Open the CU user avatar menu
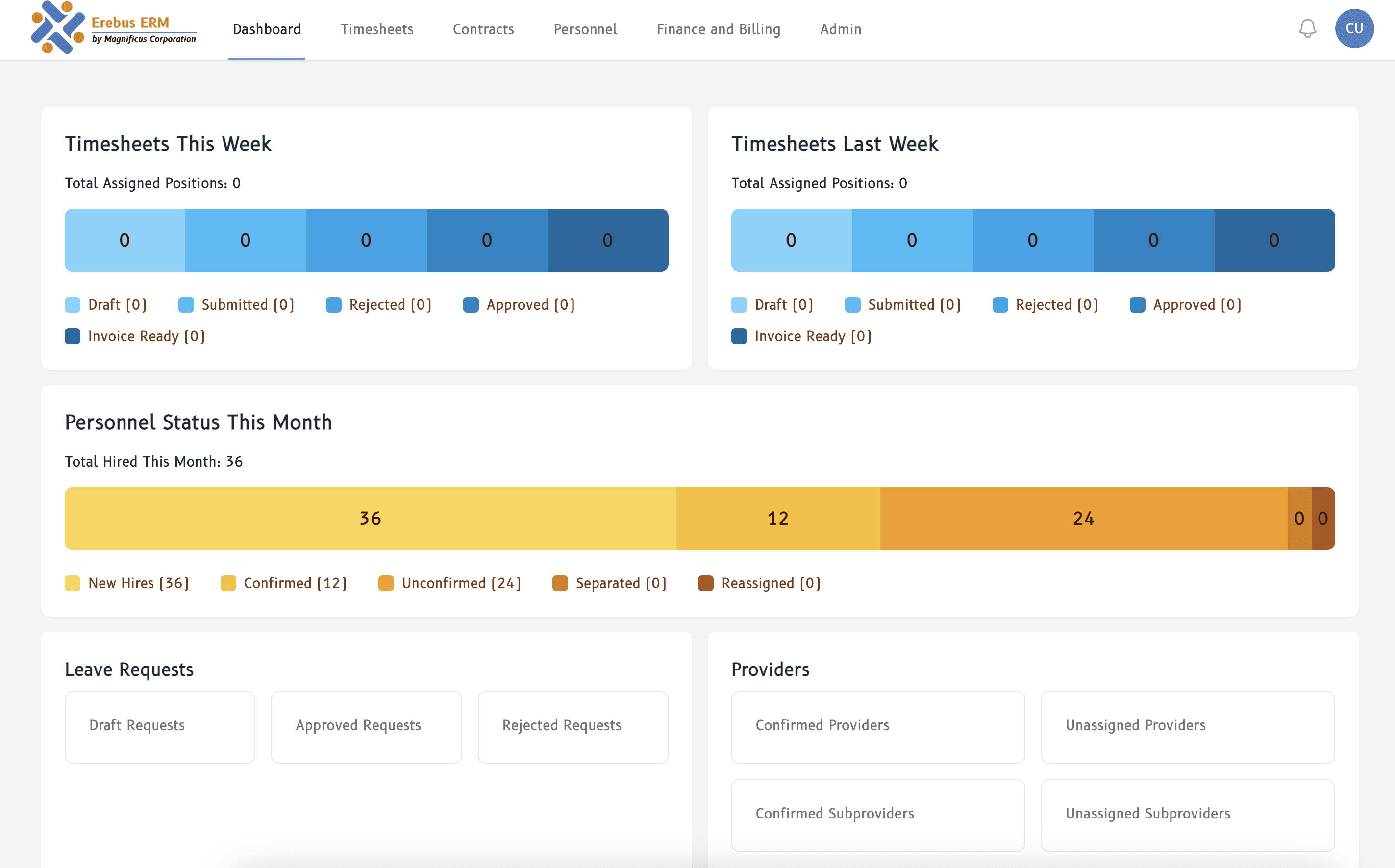1395x868 pixels. click(x=1354, y=29)
